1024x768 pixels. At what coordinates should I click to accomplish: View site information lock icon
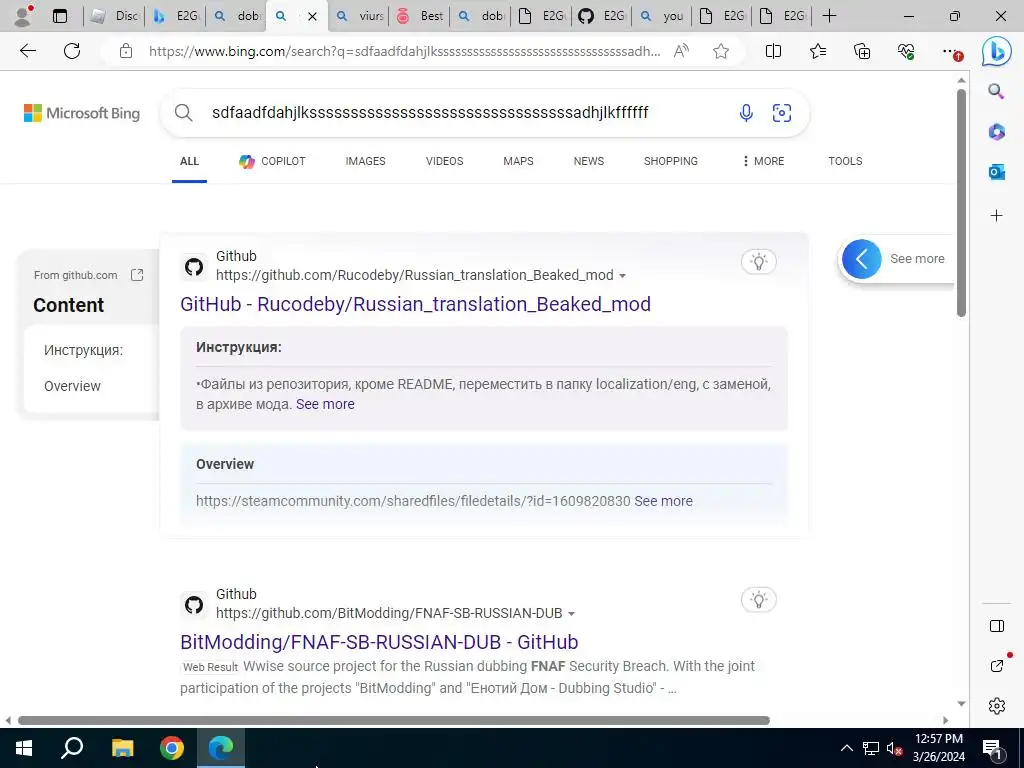click(126, 51)
